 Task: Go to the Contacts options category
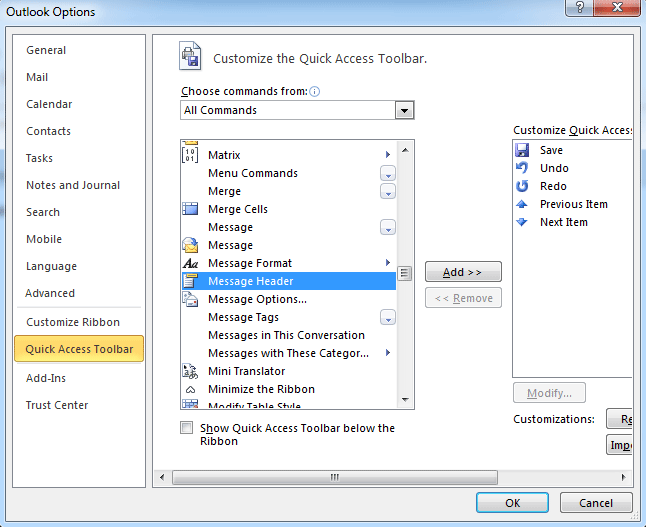tap(79, 131)
